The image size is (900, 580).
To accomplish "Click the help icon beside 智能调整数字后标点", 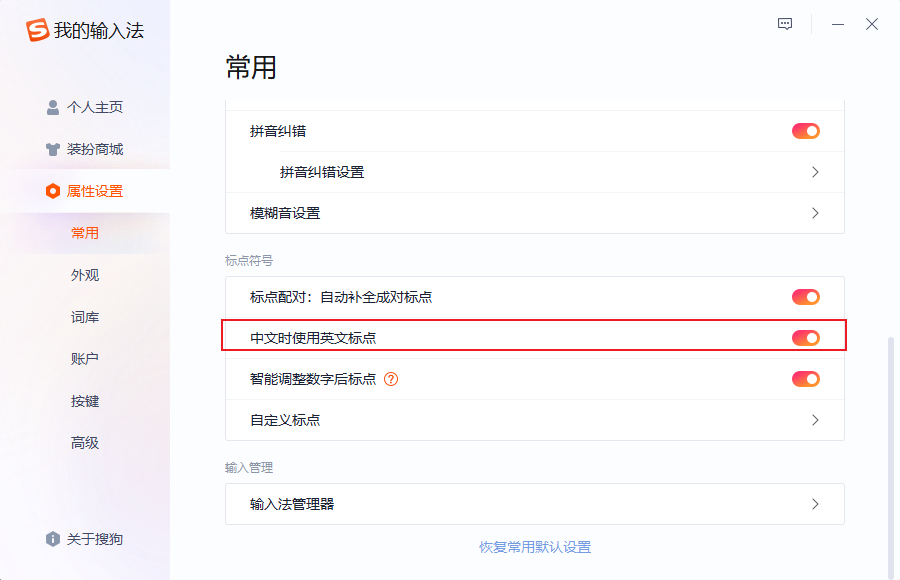I will coord(391,379).
